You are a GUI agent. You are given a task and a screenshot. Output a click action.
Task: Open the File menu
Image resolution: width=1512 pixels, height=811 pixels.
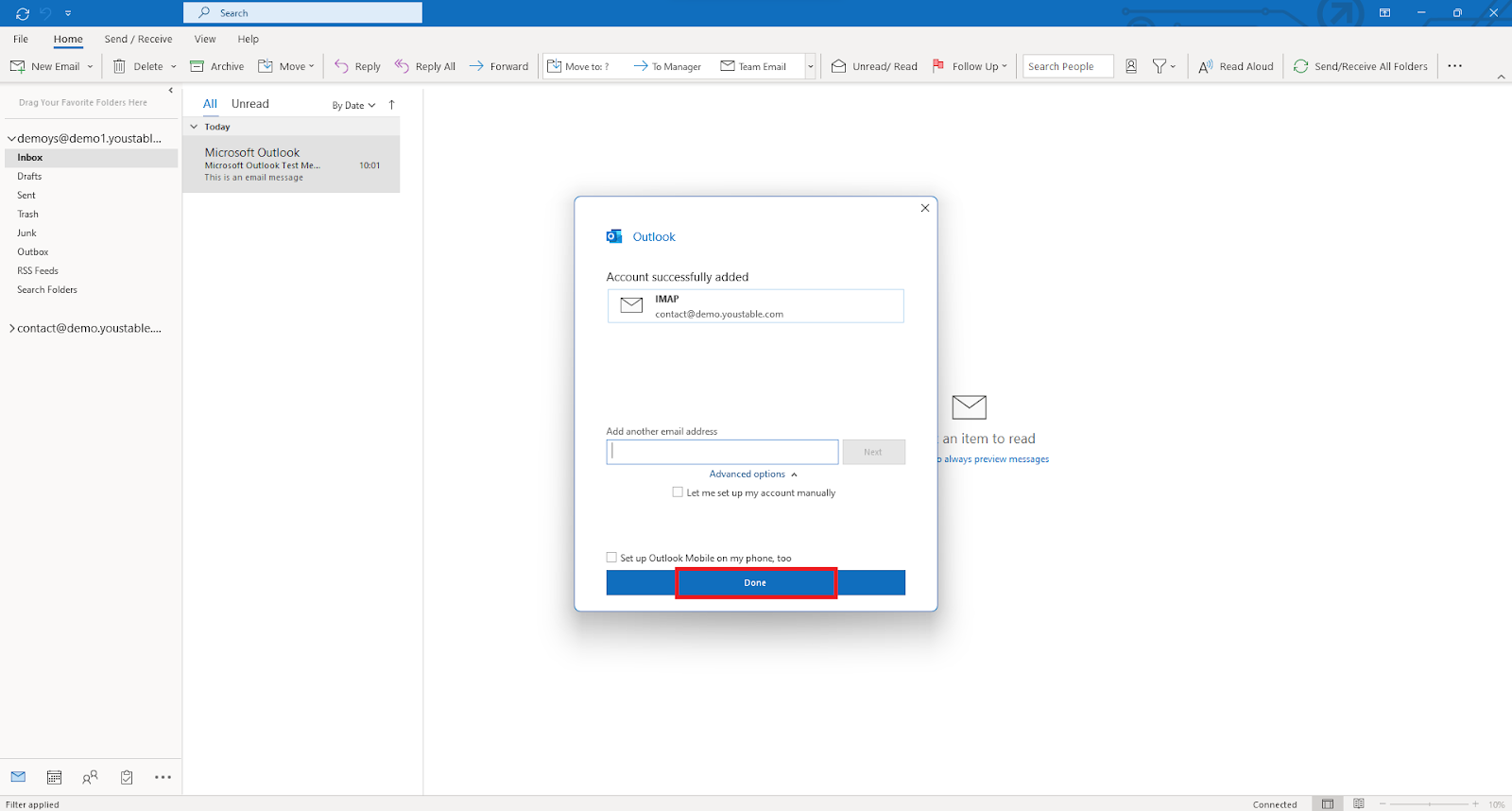tap(21, 39)
